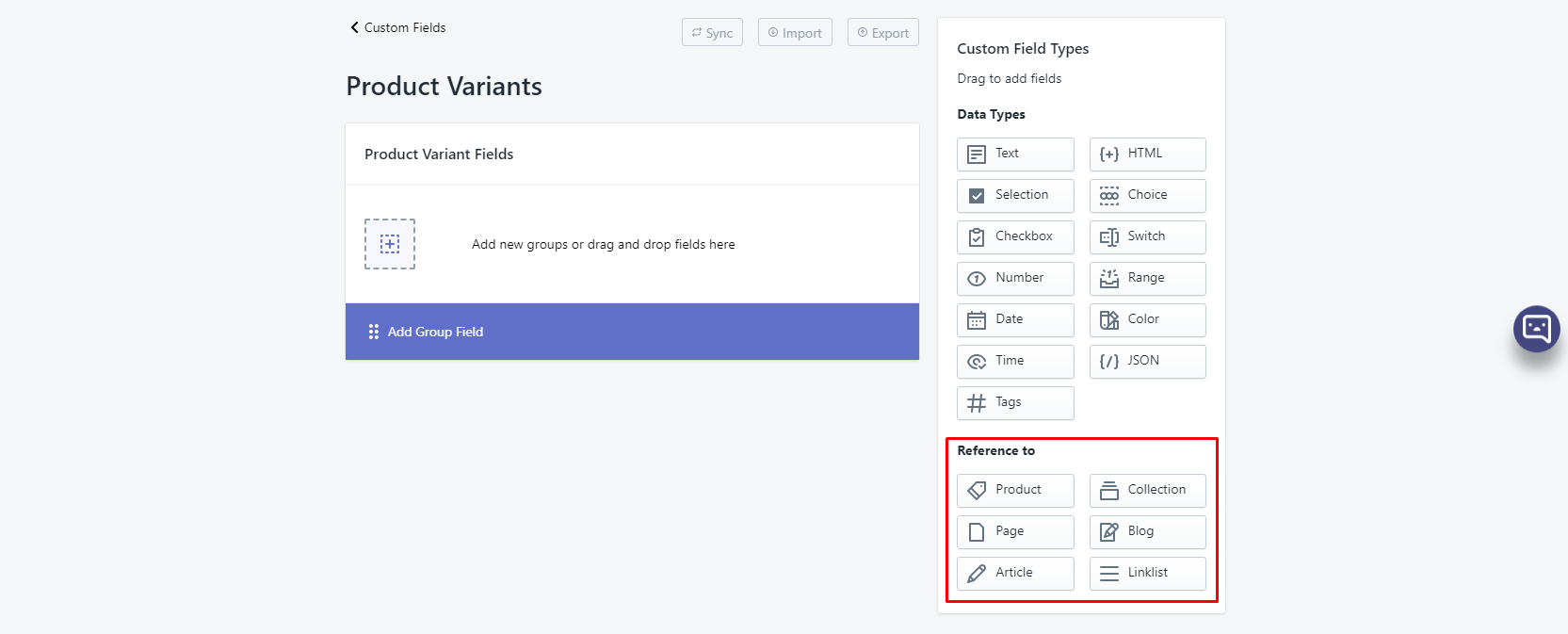Click the Page reference label
The width and height of the screenshot is (1568, 634).
click(x=1010, y=530)
